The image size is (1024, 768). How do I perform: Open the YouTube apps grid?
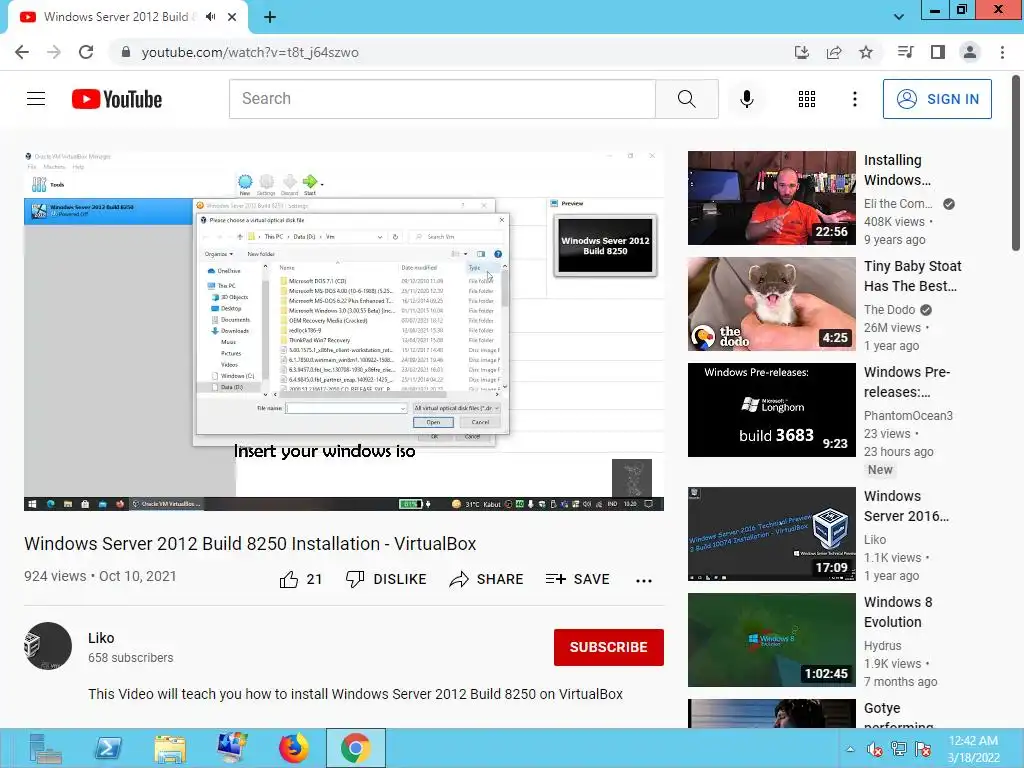tap(807, 99)
